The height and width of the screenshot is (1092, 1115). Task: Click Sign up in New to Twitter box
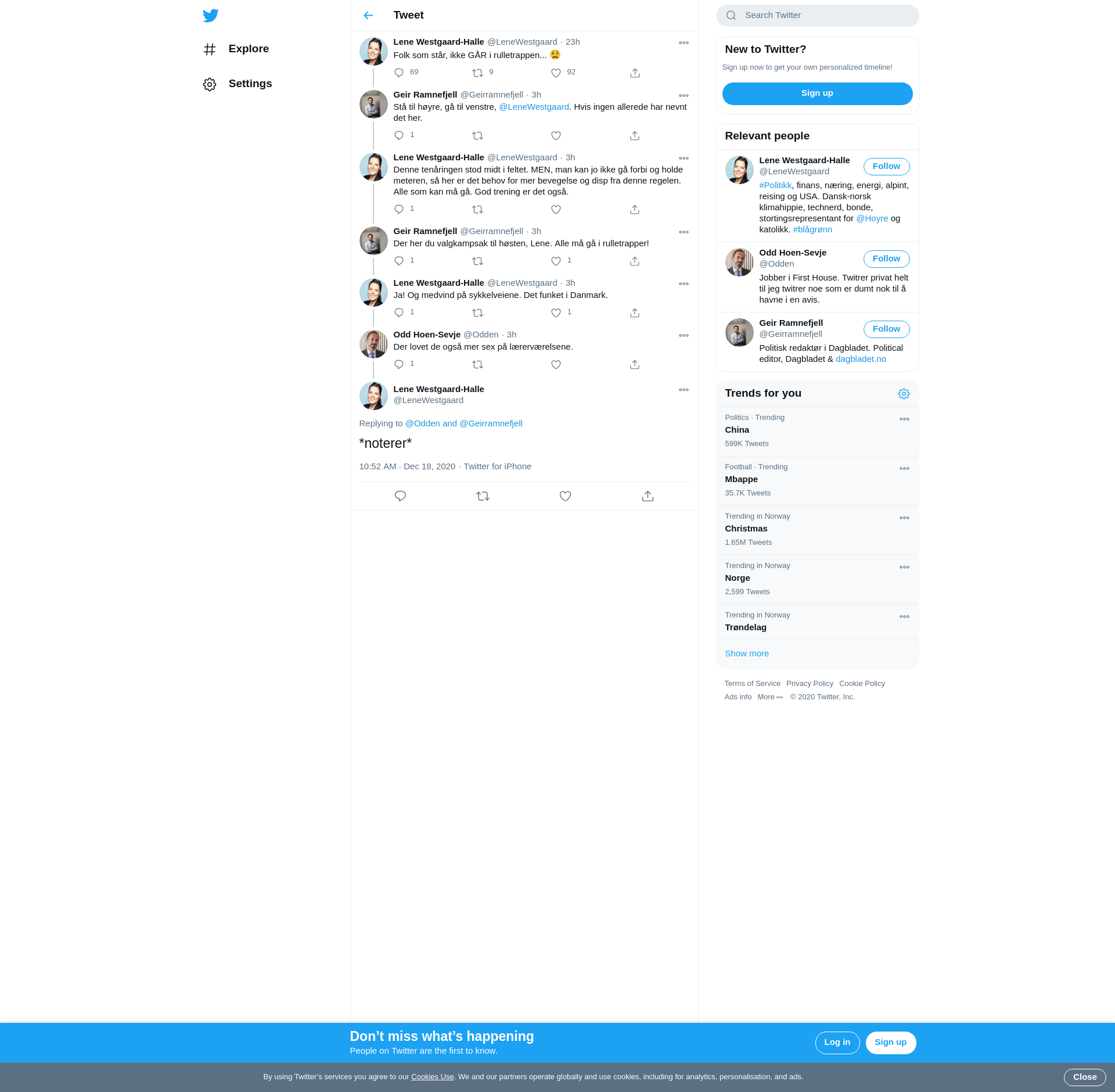(x=817, y=94)
